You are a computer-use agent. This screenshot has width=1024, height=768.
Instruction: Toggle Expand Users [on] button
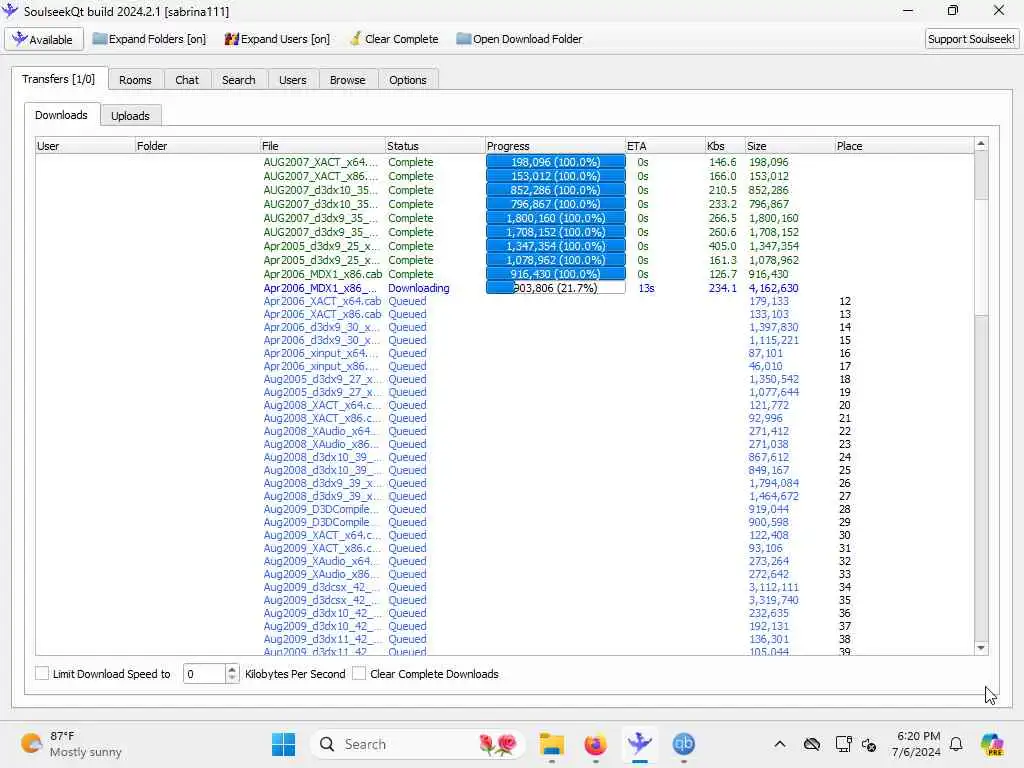click(x=277, y=39)
